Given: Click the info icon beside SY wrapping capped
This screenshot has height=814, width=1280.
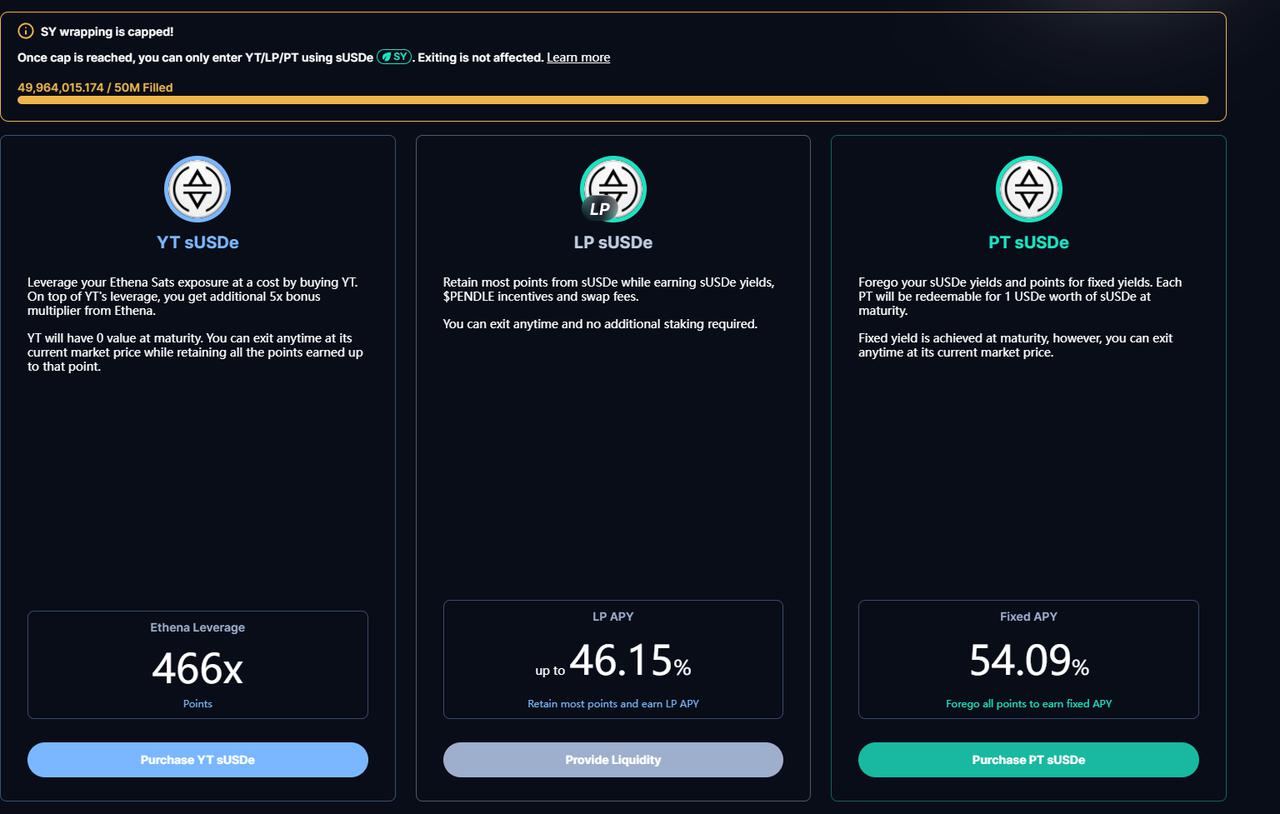Looking at the screenshot, I should coord(26,32).
